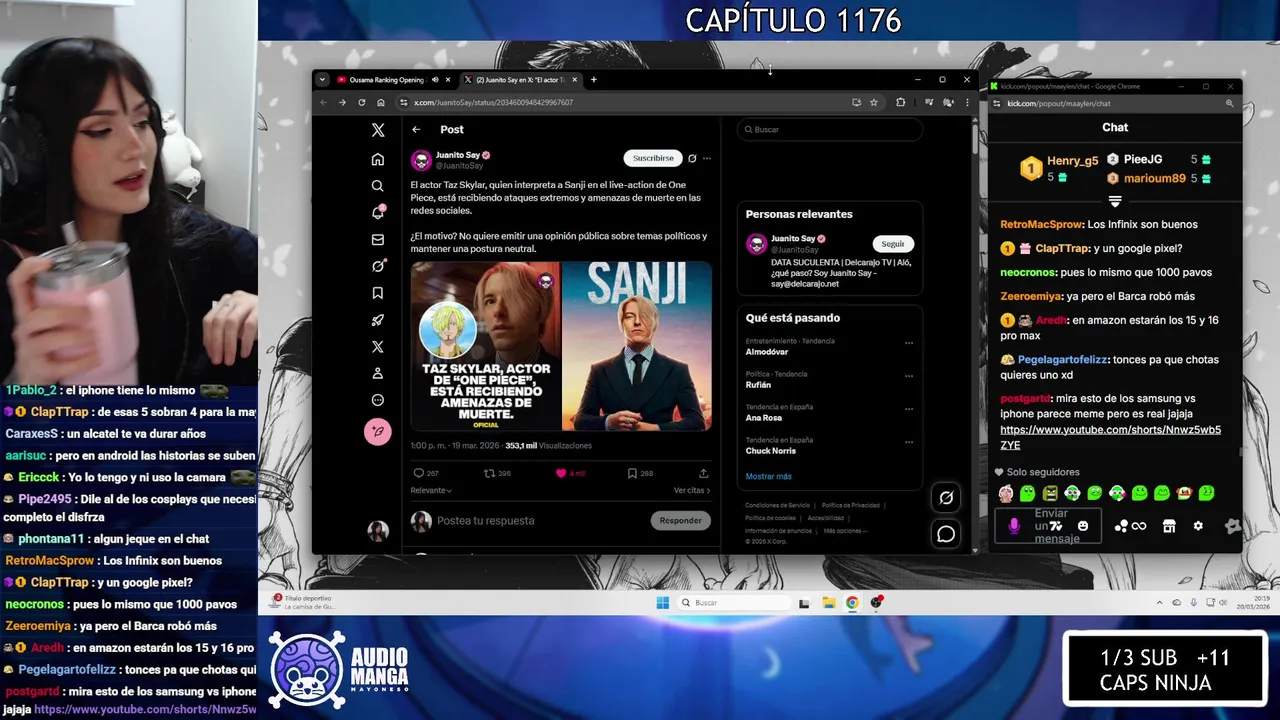Open the SANJI poster image in the post
This screenshot has width=1280, height=720.
click(637, 347)
